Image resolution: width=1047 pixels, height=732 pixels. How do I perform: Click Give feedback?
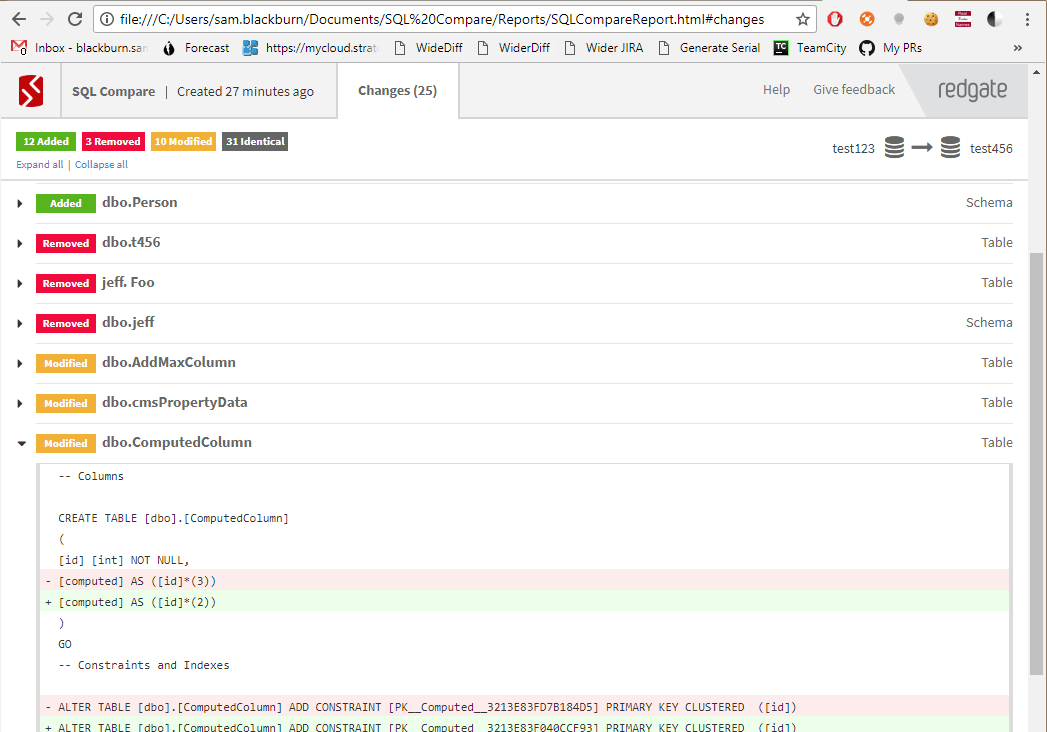click(x=853, y=89)
